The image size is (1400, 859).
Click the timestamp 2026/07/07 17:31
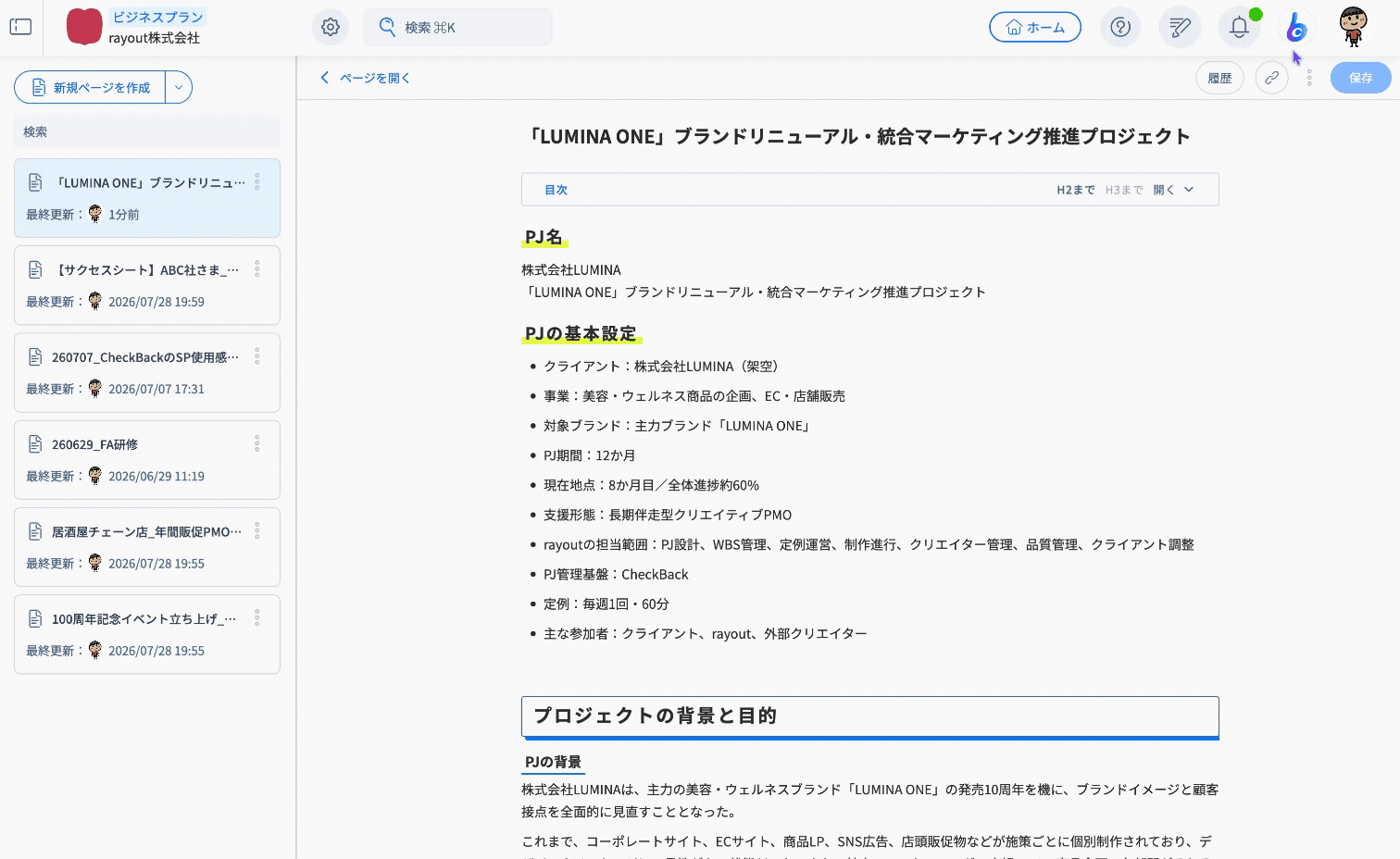click(156, 389)
